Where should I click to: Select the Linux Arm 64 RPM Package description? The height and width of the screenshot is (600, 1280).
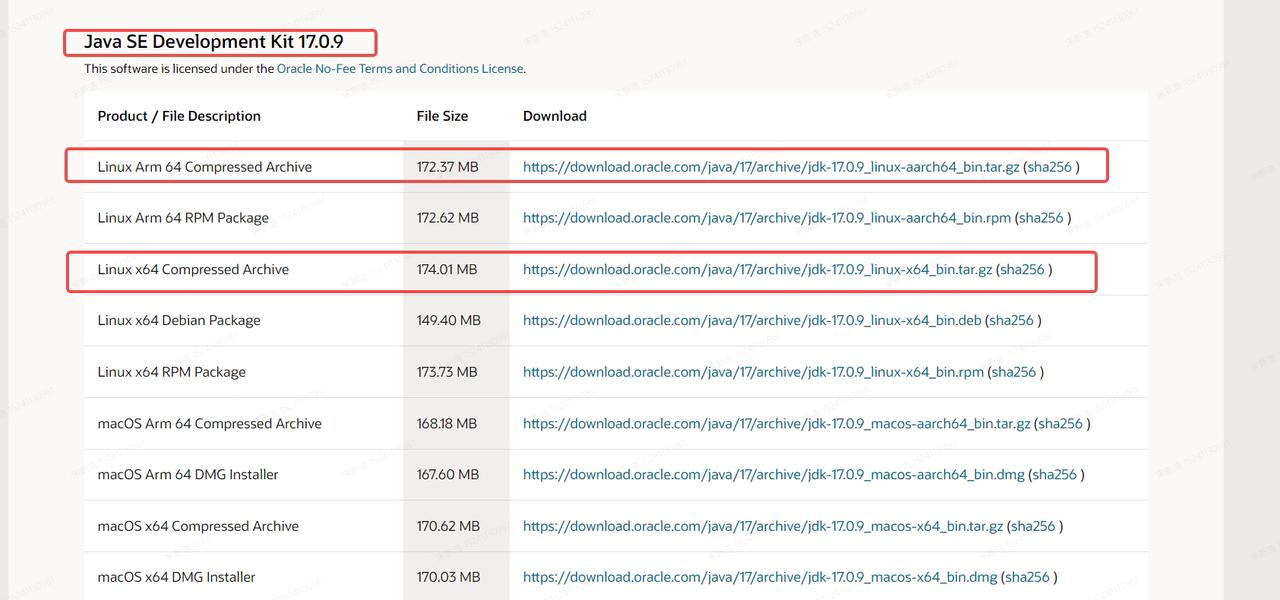[x=183, y=218]
